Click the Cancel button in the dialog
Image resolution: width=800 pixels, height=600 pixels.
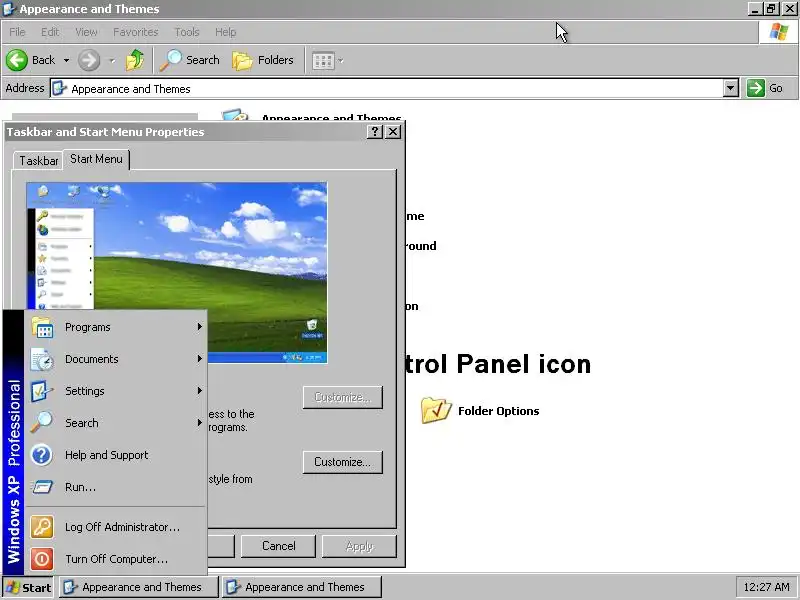(x=279, y=546)
